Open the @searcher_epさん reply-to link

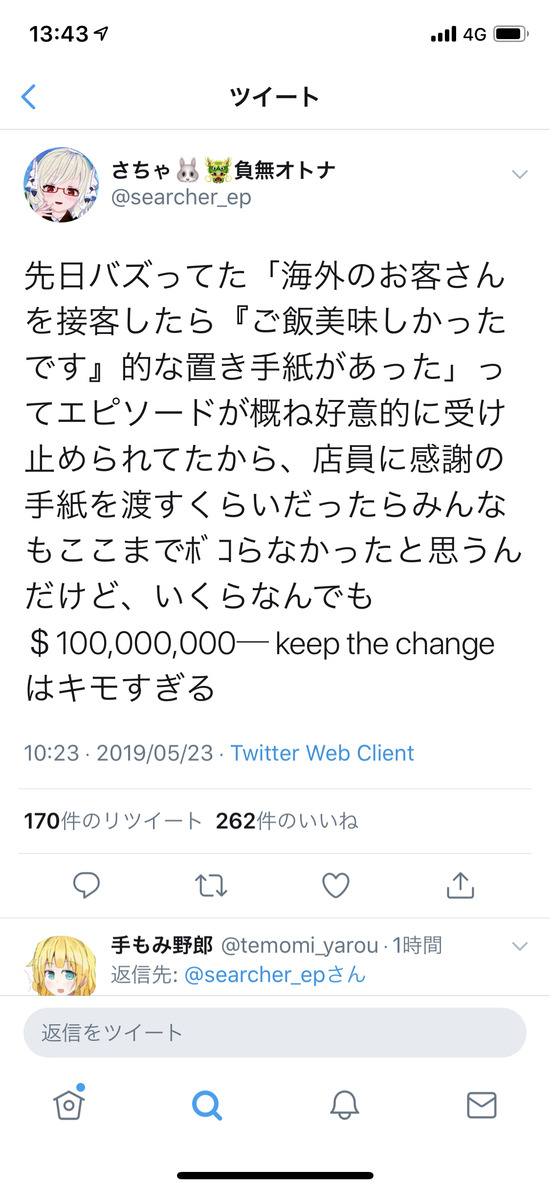[x=274, y=975]
